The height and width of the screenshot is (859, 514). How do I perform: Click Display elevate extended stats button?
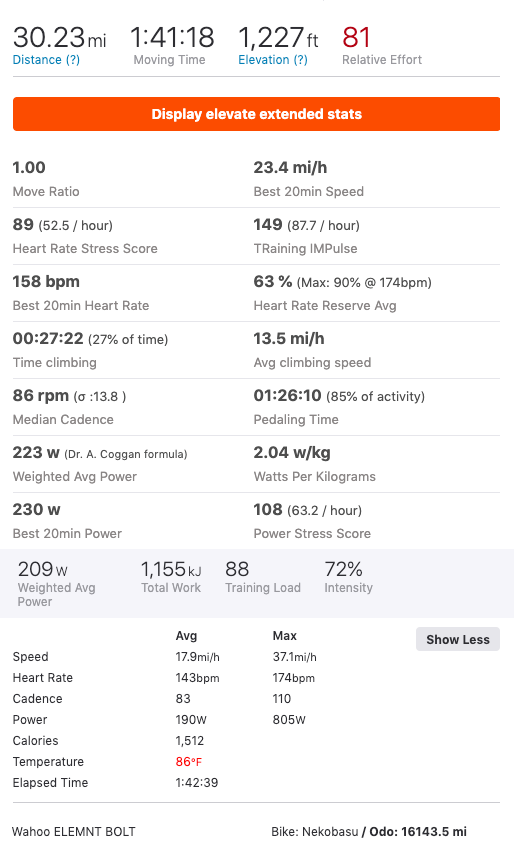[x=256, y=114]
